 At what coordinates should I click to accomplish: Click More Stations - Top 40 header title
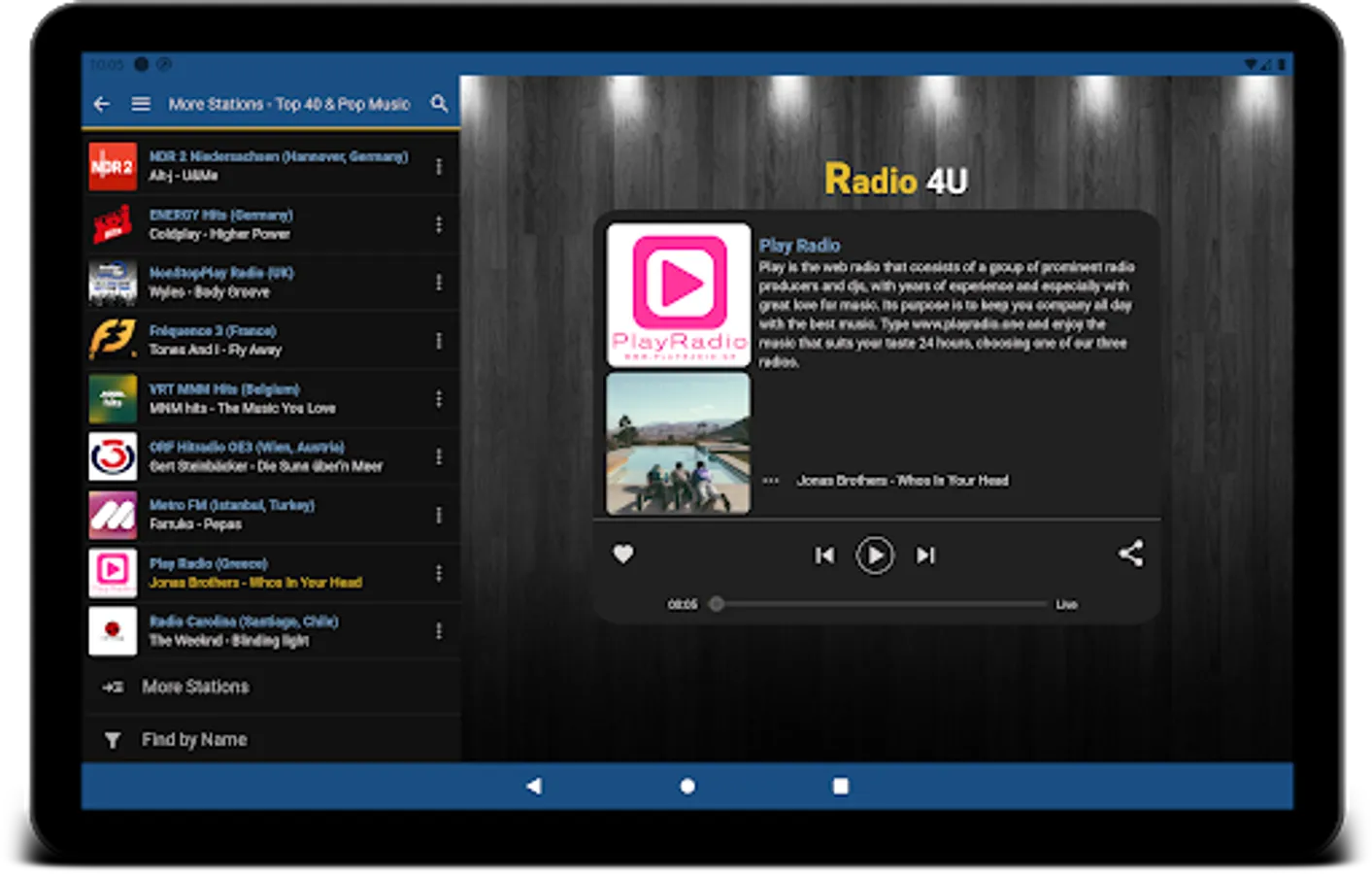[x=289, y=104]
